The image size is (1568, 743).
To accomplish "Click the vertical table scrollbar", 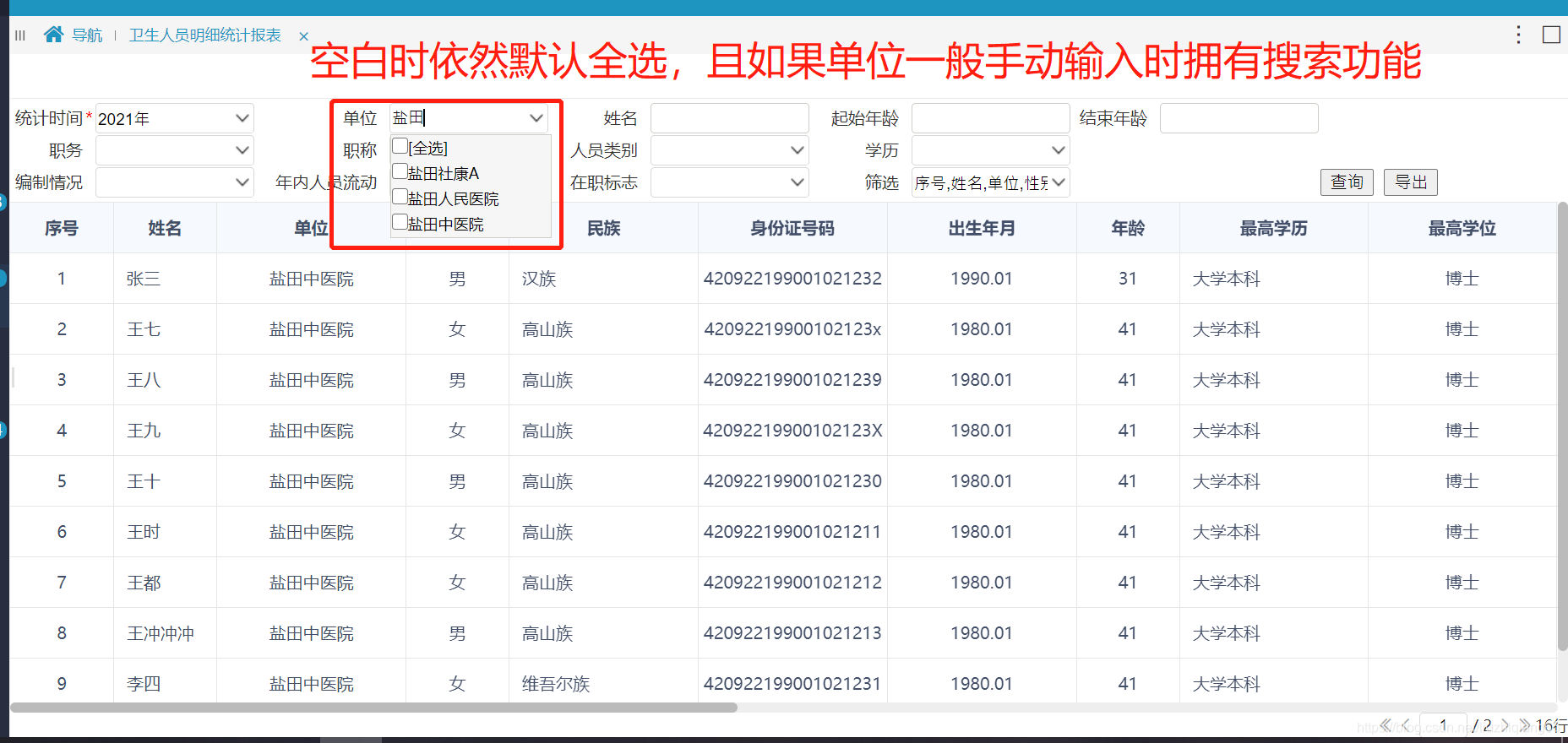I will click(1562, 426).
